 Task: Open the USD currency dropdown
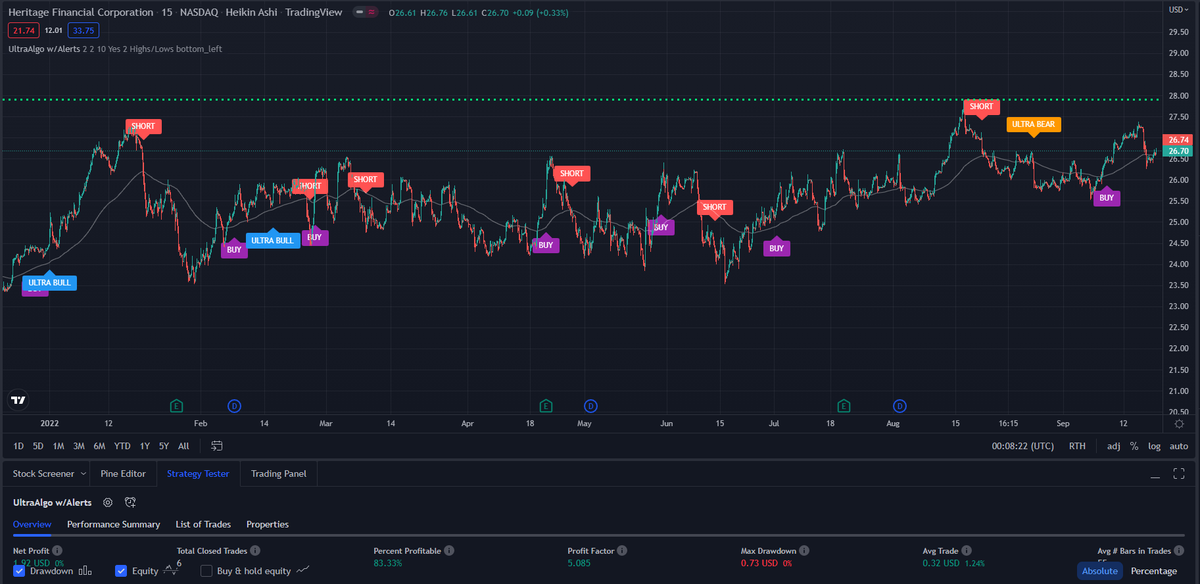(1178, 9)
